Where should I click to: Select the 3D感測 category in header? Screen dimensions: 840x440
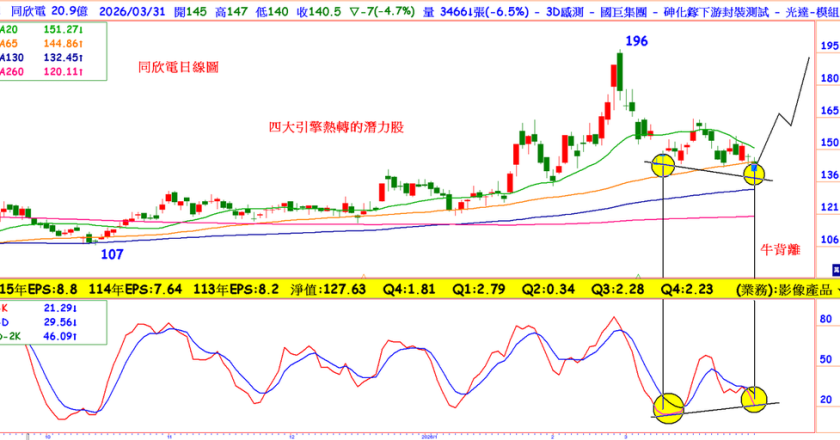(x=564, y=12)
